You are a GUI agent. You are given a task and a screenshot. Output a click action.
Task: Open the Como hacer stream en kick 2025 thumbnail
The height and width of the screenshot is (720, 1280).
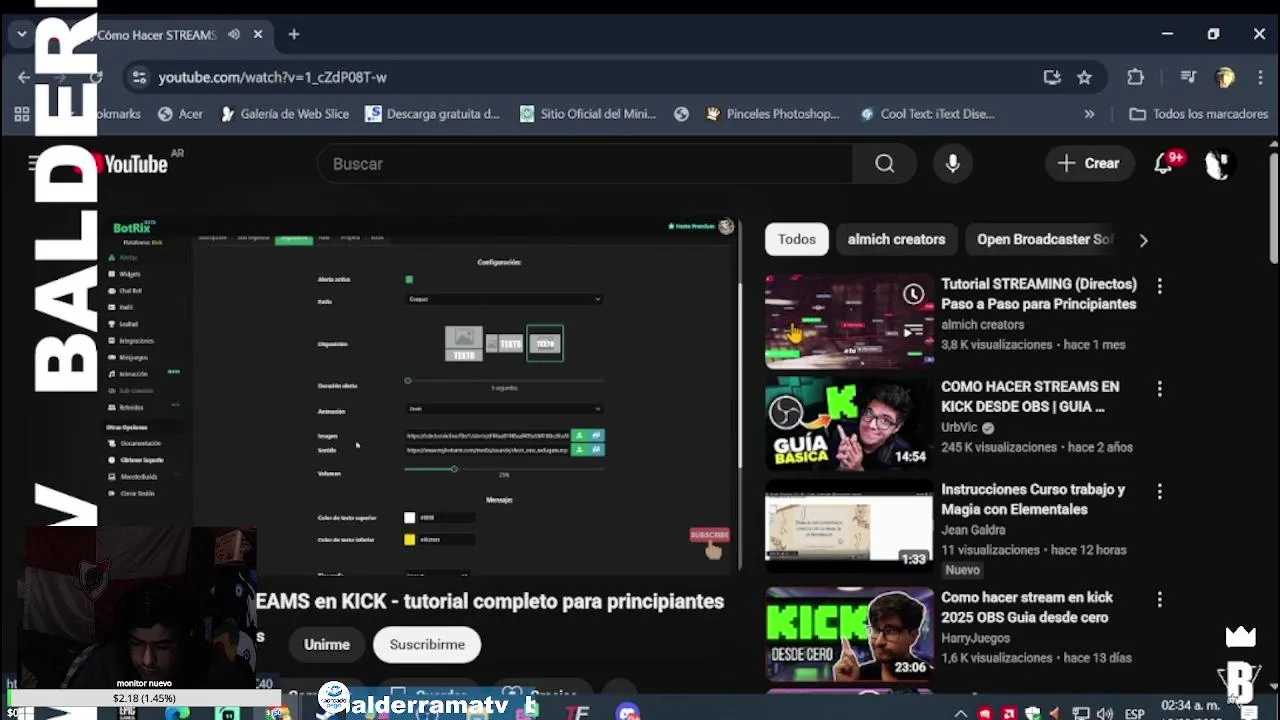849,635
